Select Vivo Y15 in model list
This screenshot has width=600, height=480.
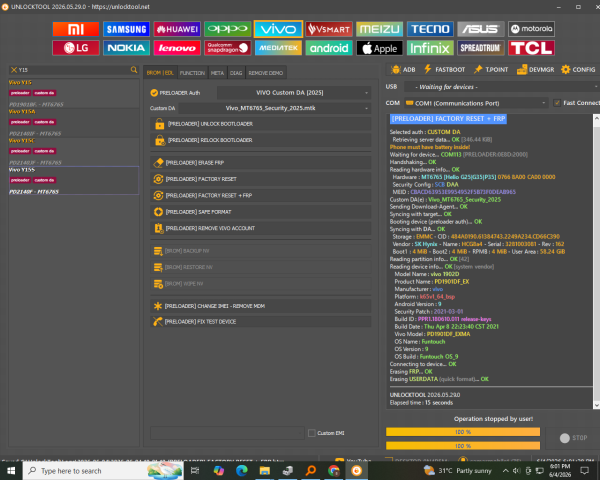point(74,93)
